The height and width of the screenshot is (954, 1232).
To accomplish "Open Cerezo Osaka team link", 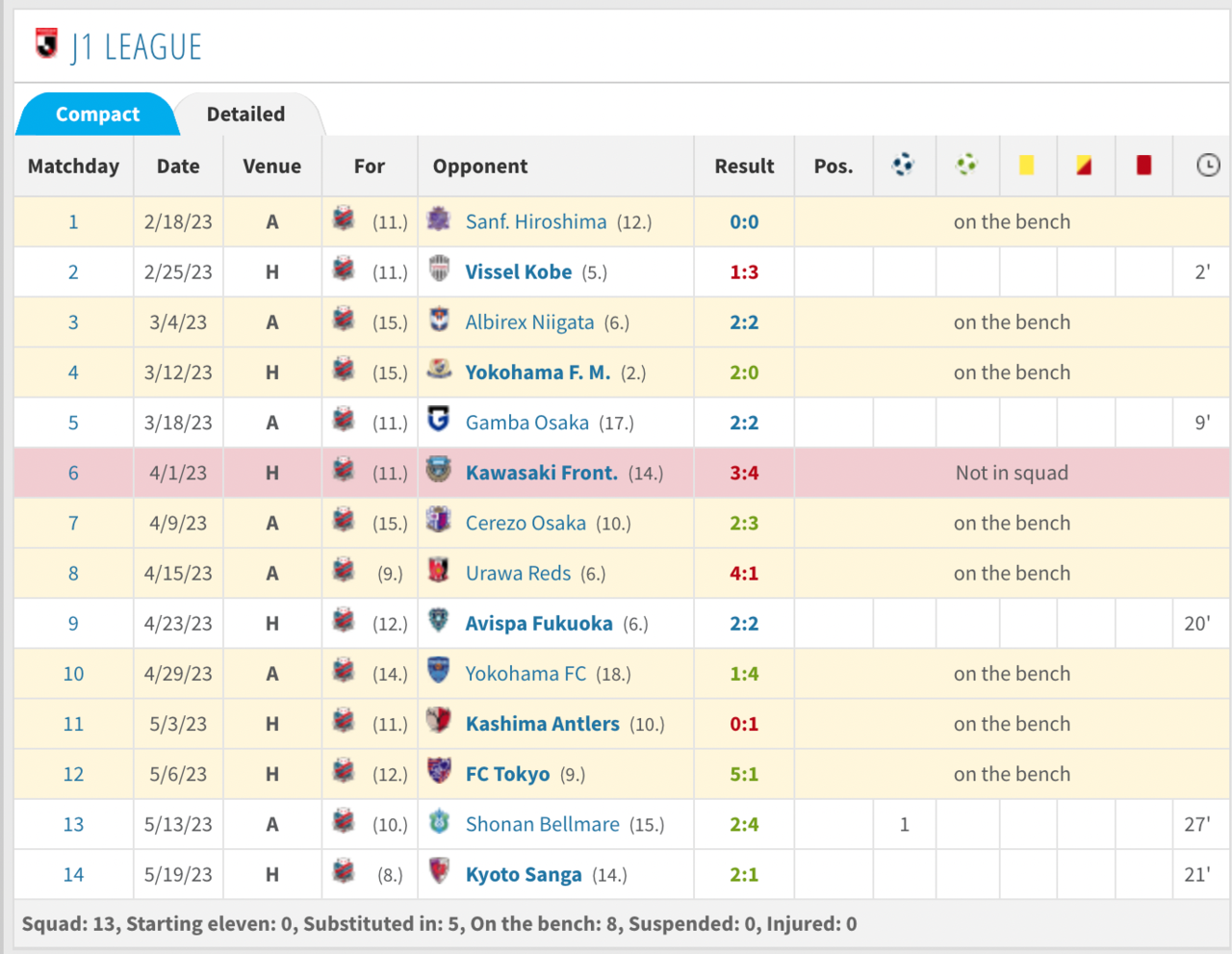I will pos(526,523).
